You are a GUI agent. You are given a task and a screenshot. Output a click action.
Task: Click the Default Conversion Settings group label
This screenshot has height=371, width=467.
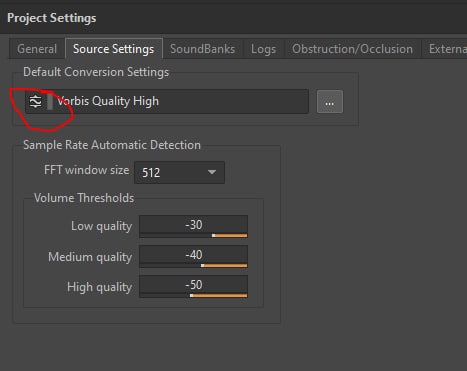pos(96,72)
